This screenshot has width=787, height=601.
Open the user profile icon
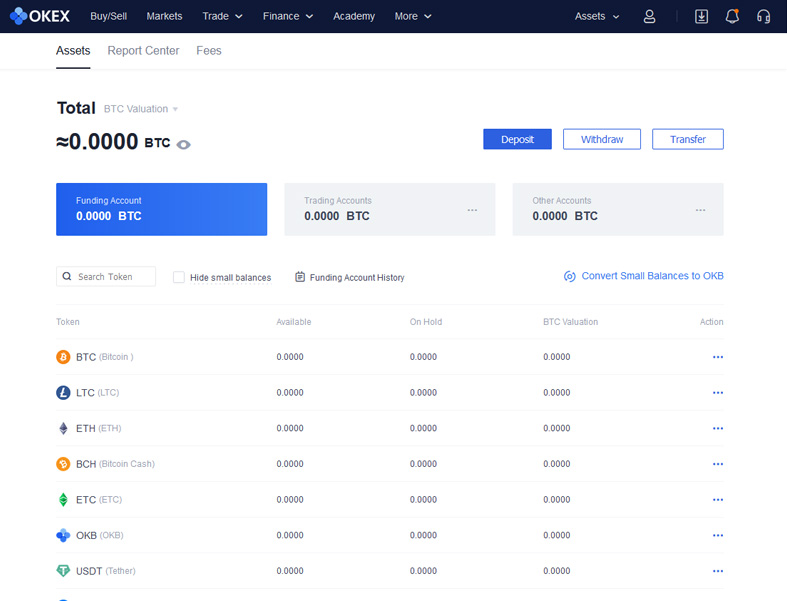649,17
